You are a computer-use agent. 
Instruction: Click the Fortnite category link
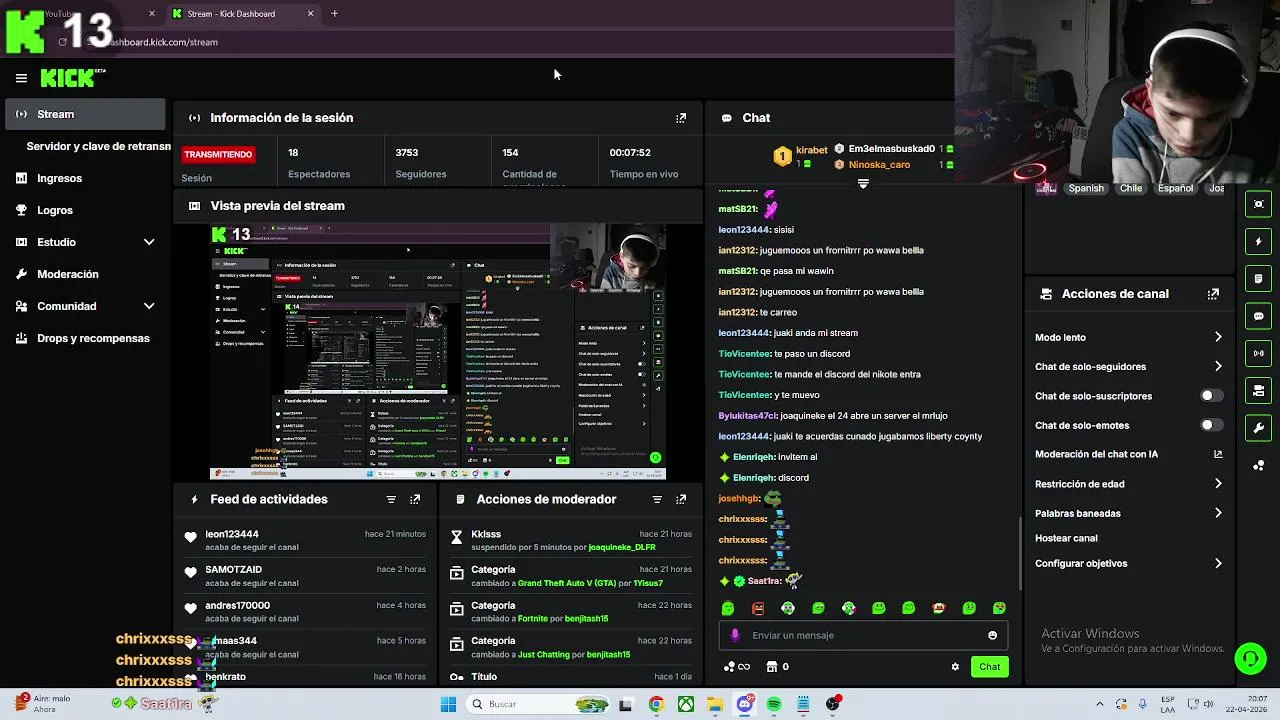[532, 618]
